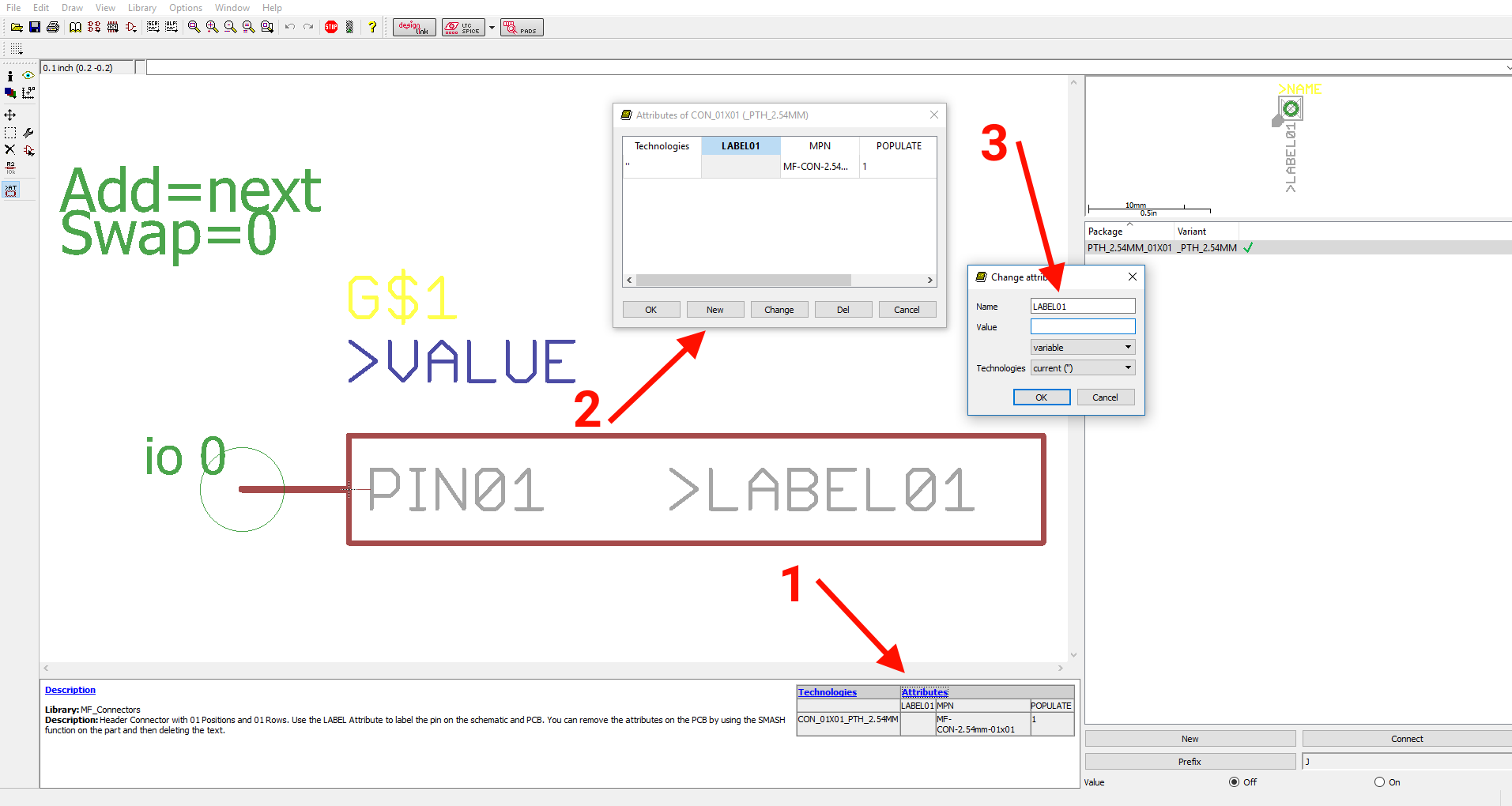The height and width of the screenshot is (806, 1512).
Task: Select the Move tool in sidebar
Action: point(10,115)
